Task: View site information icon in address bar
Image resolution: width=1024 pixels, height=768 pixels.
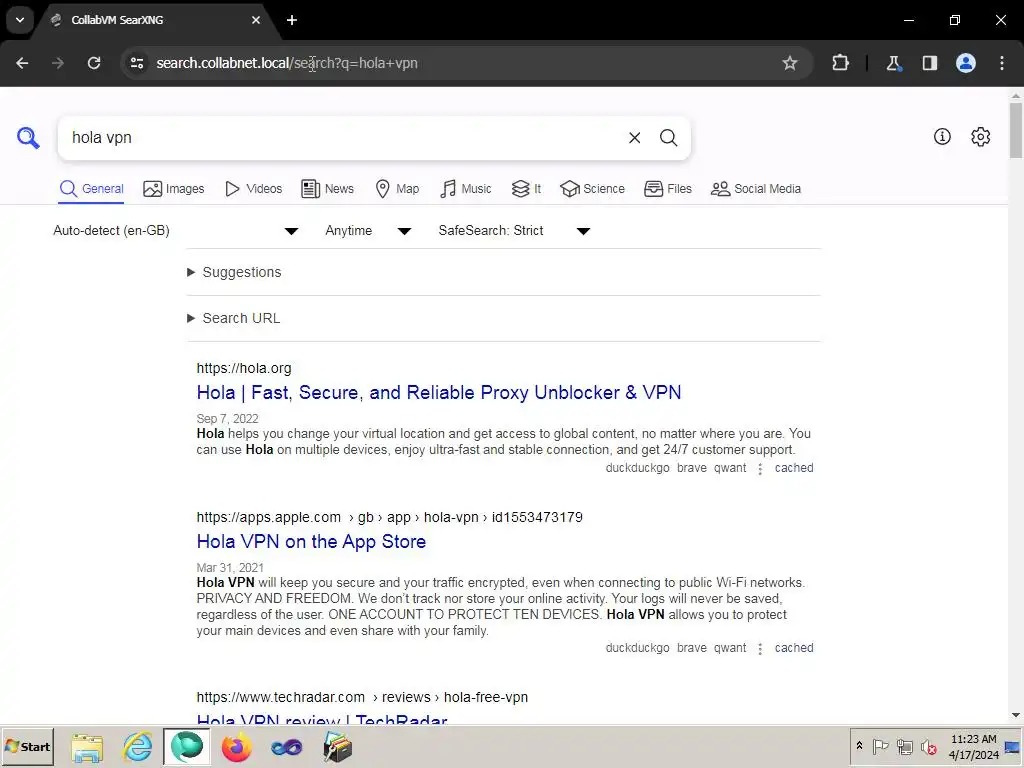Action: (137, 63)
